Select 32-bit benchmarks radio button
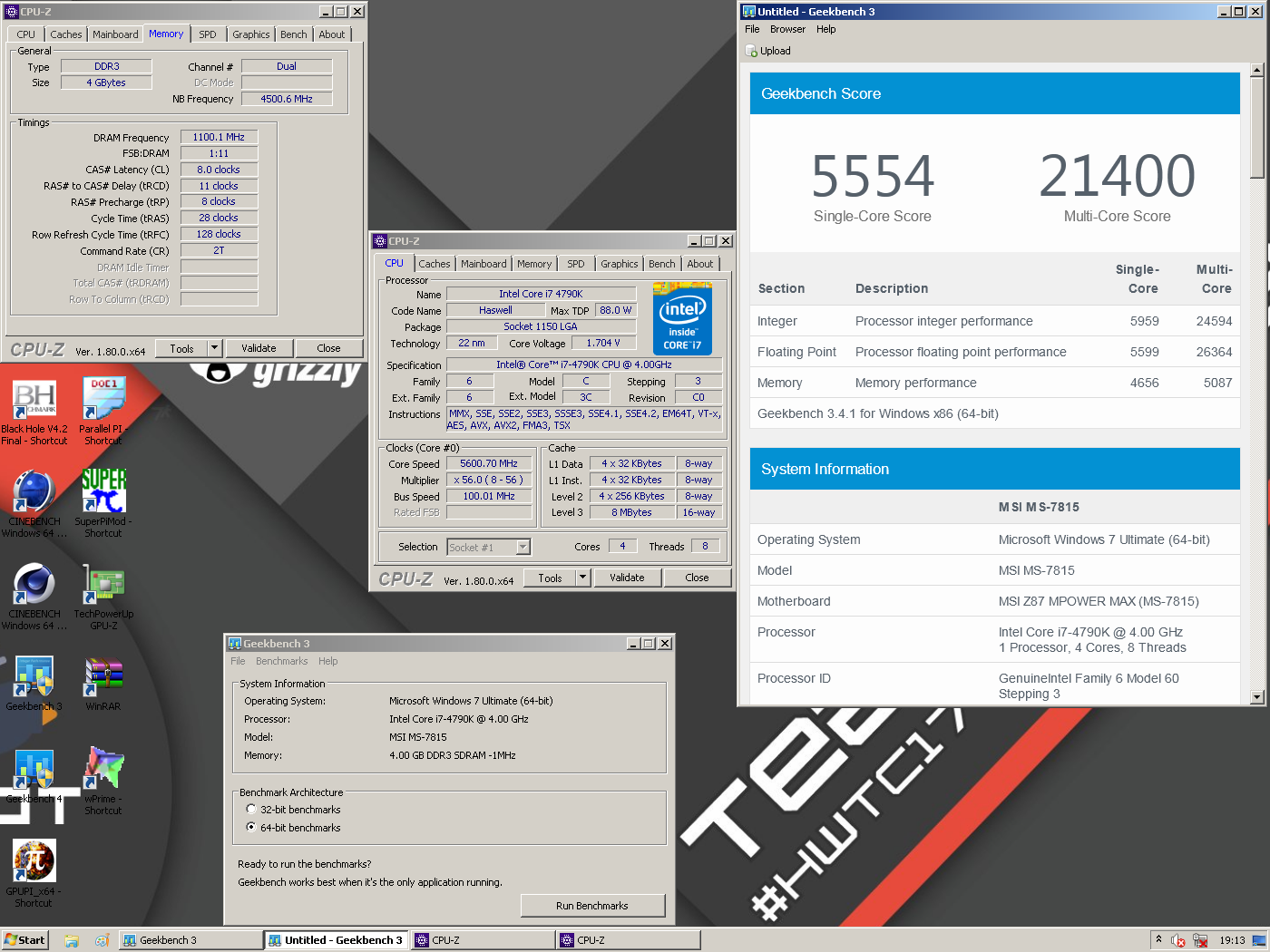The image size is (1270, 952). [251, 810]
